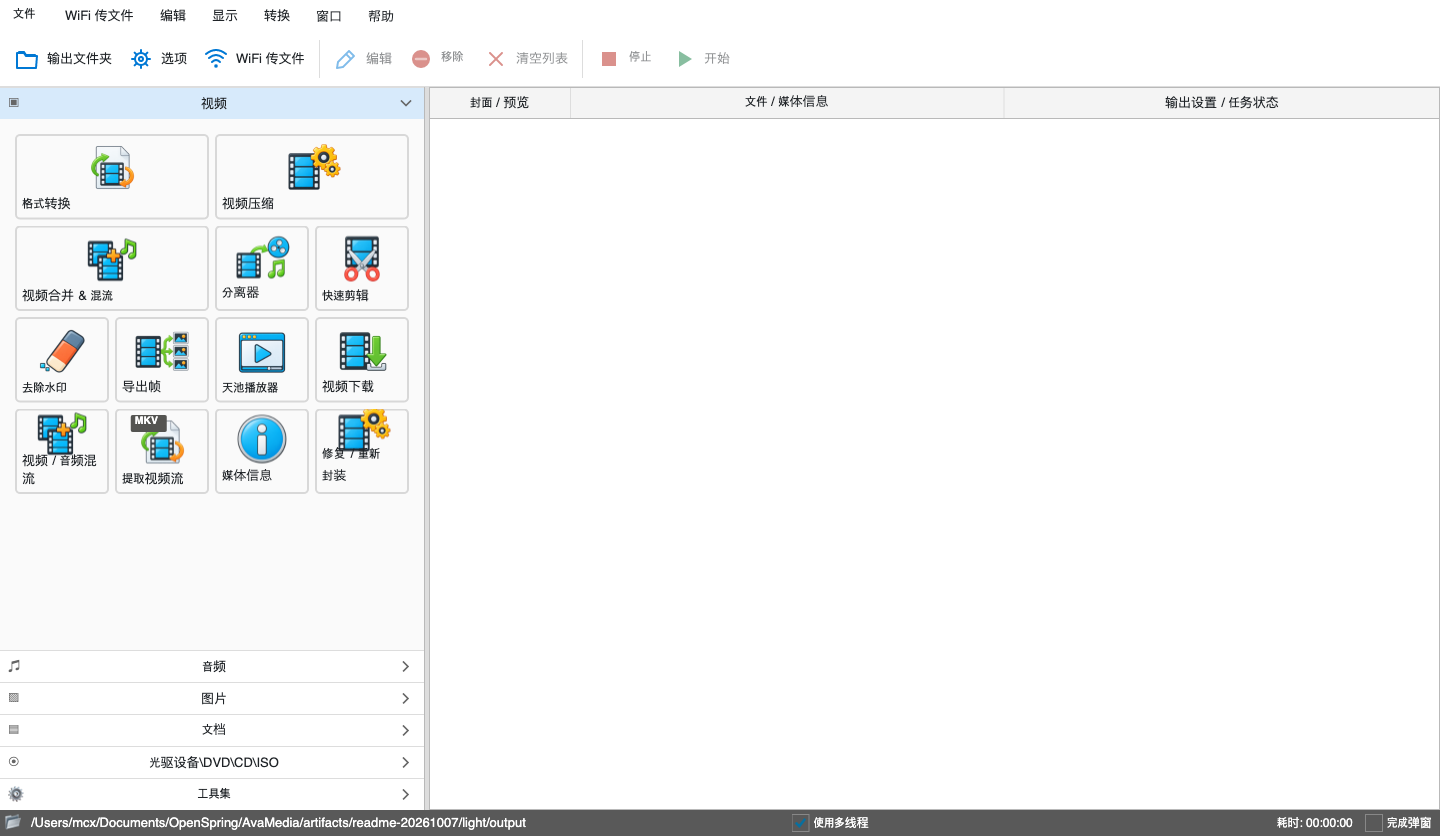The image size is (1440, 836).
Task: Click the 编辑 pencil toolbar button
Action: click(363, 59)
